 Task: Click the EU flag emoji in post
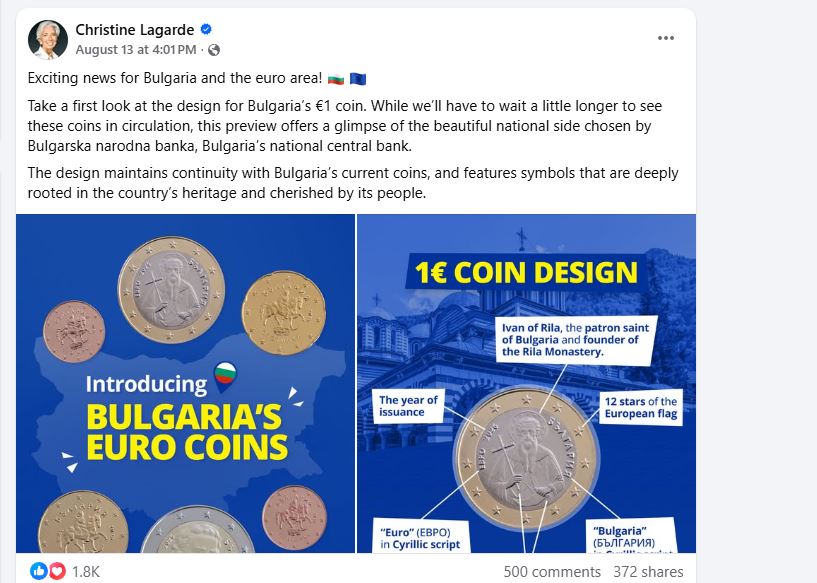click(358, 79)
